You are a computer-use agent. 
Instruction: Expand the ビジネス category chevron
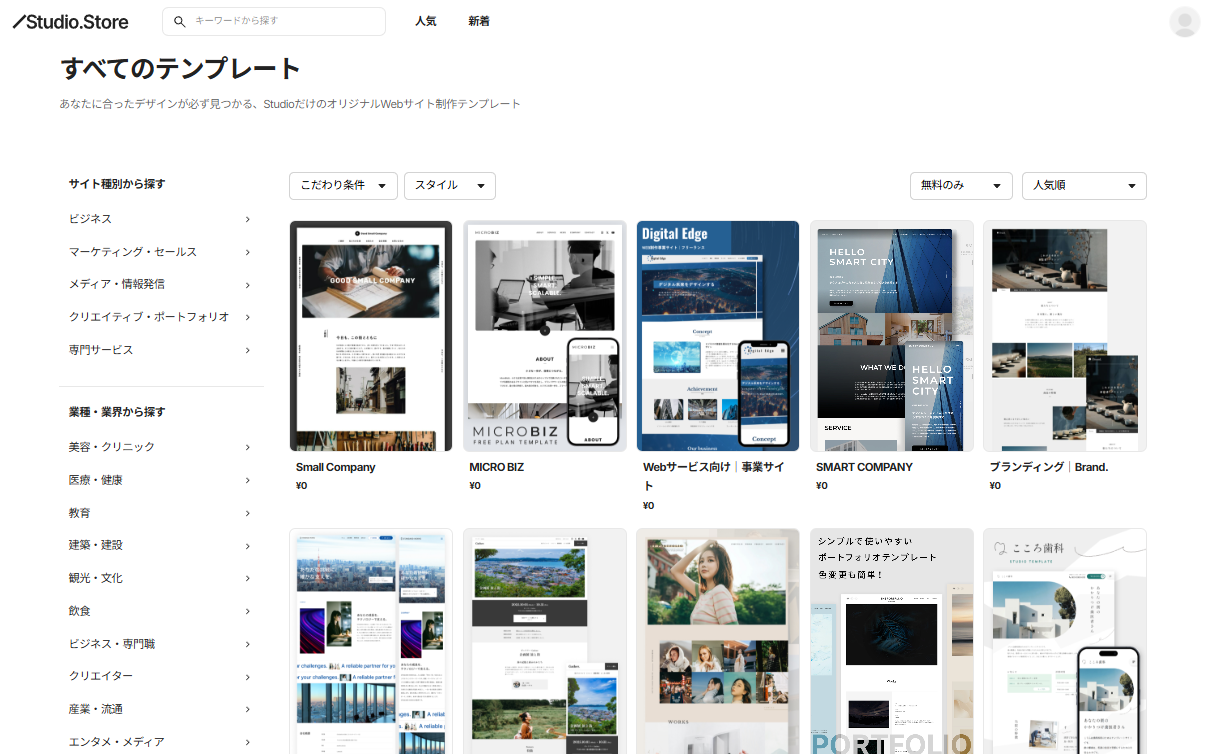247,219
